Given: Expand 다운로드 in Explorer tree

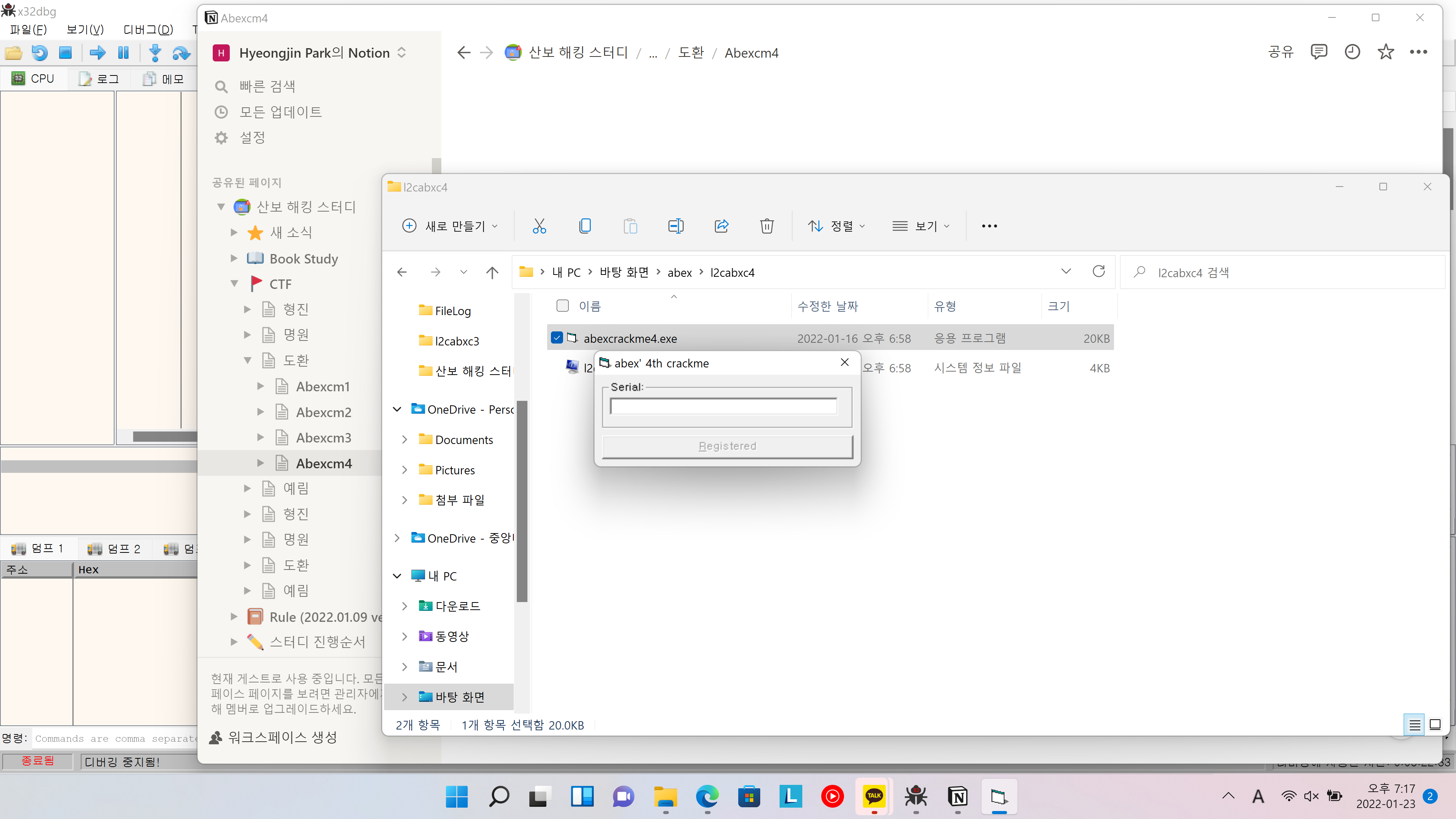Looking at the screenshot, I should pos(405,606).
